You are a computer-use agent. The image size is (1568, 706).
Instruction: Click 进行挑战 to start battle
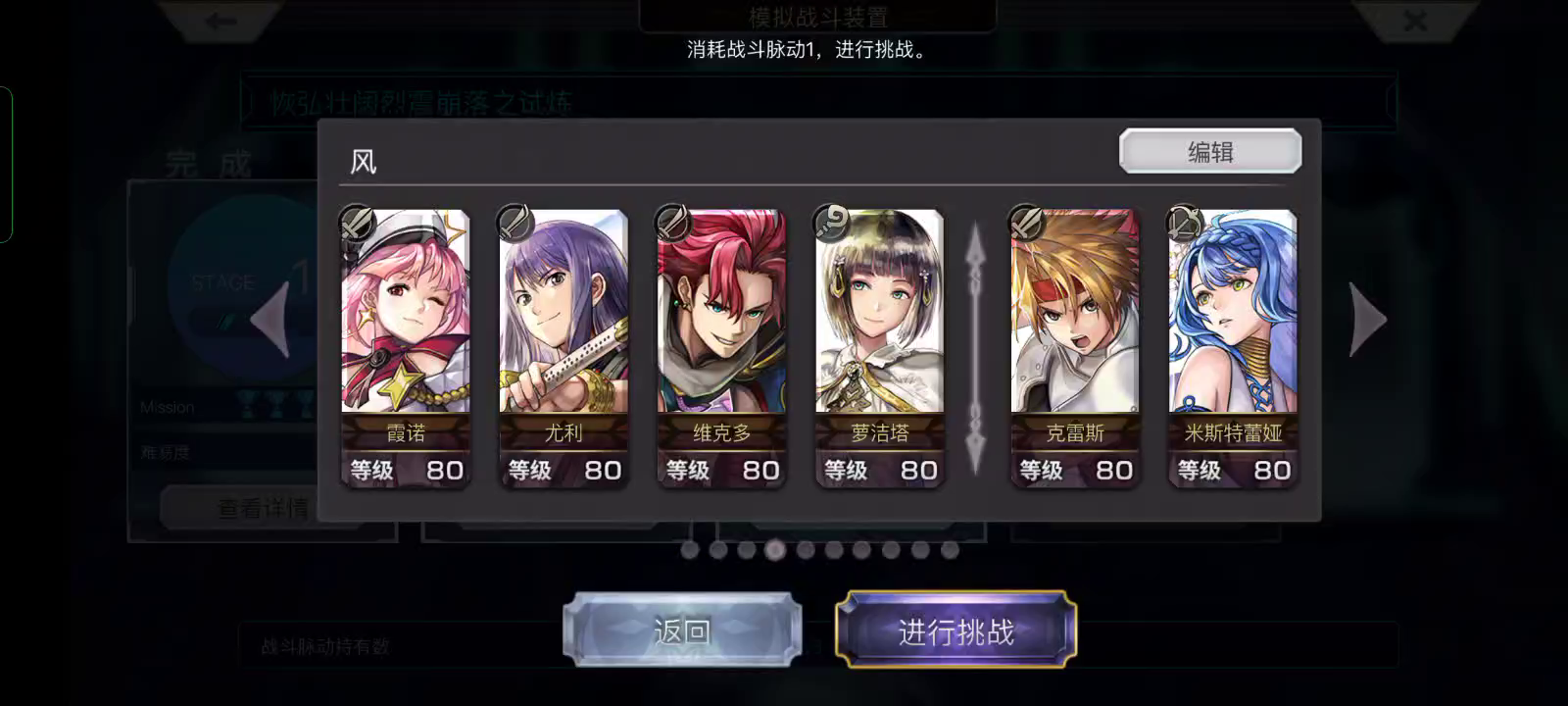(x=955, y=631)
